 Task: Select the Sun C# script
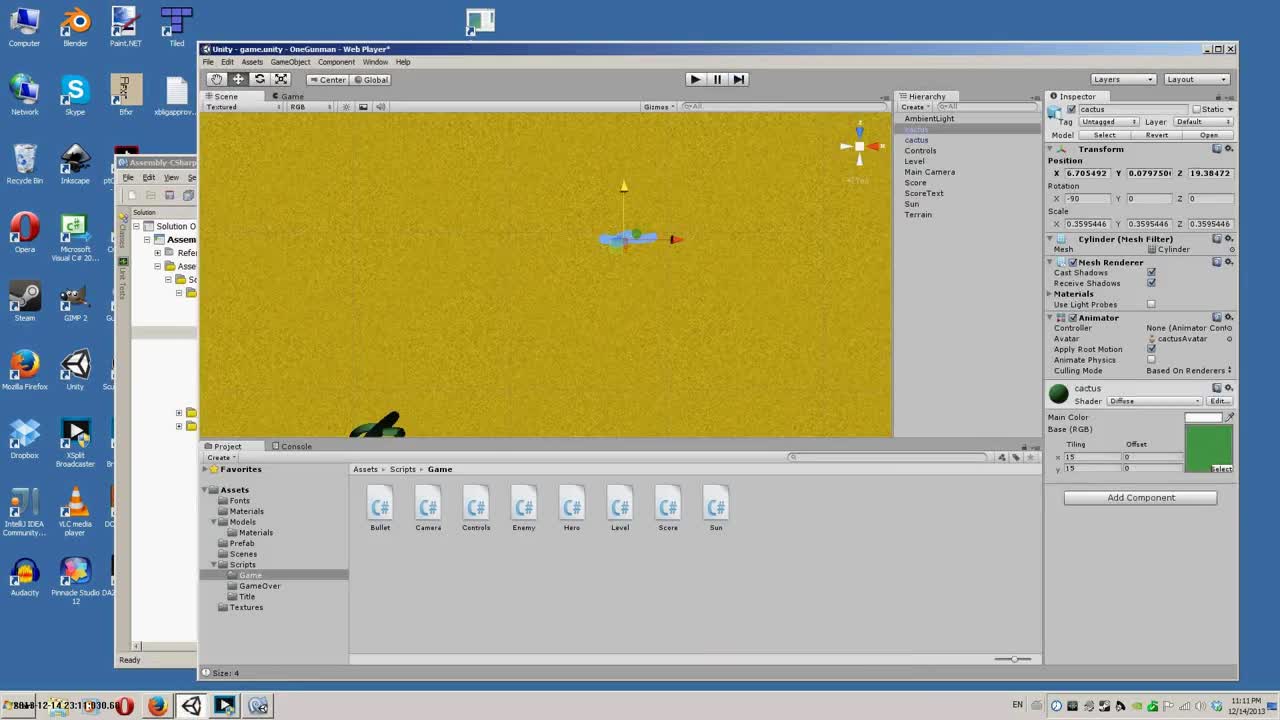coord(716,508)
